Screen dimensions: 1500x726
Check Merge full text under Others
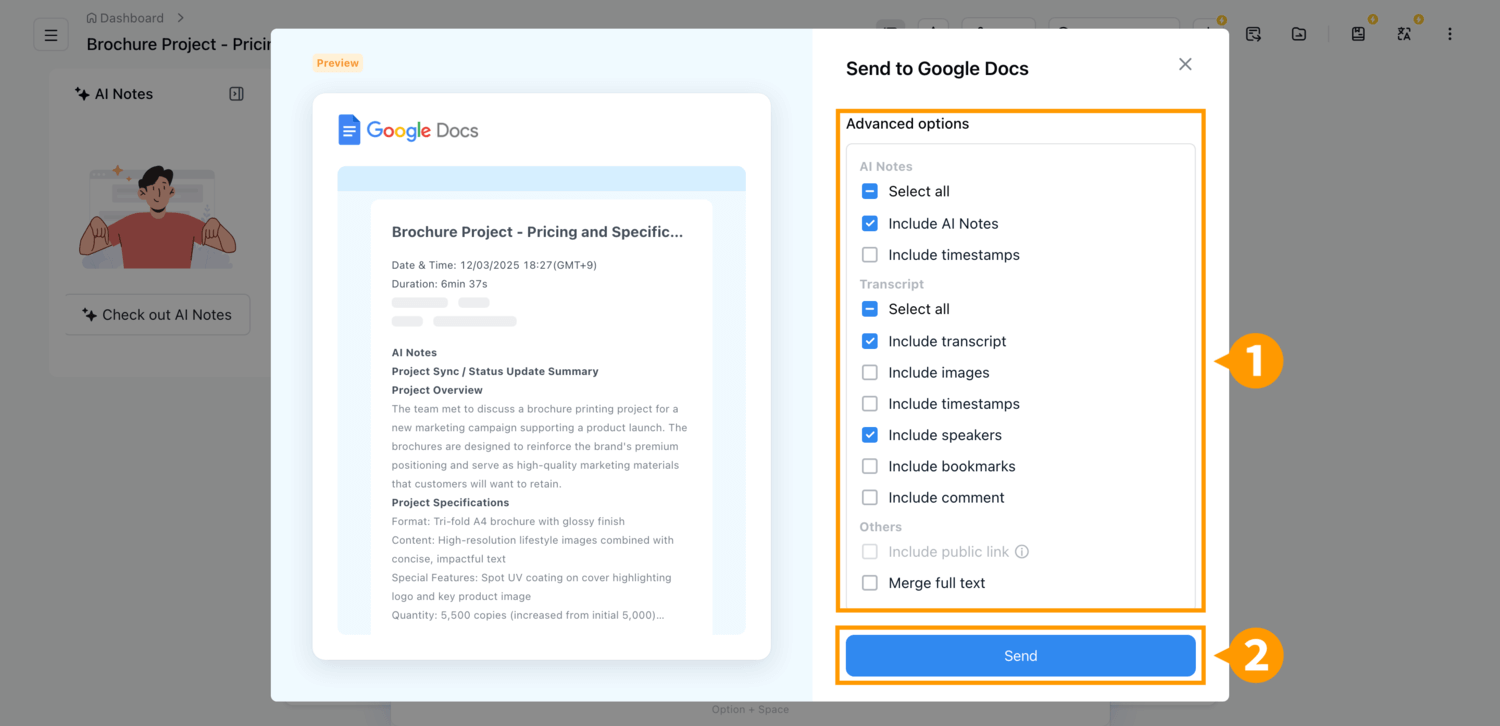coord(869,582)
